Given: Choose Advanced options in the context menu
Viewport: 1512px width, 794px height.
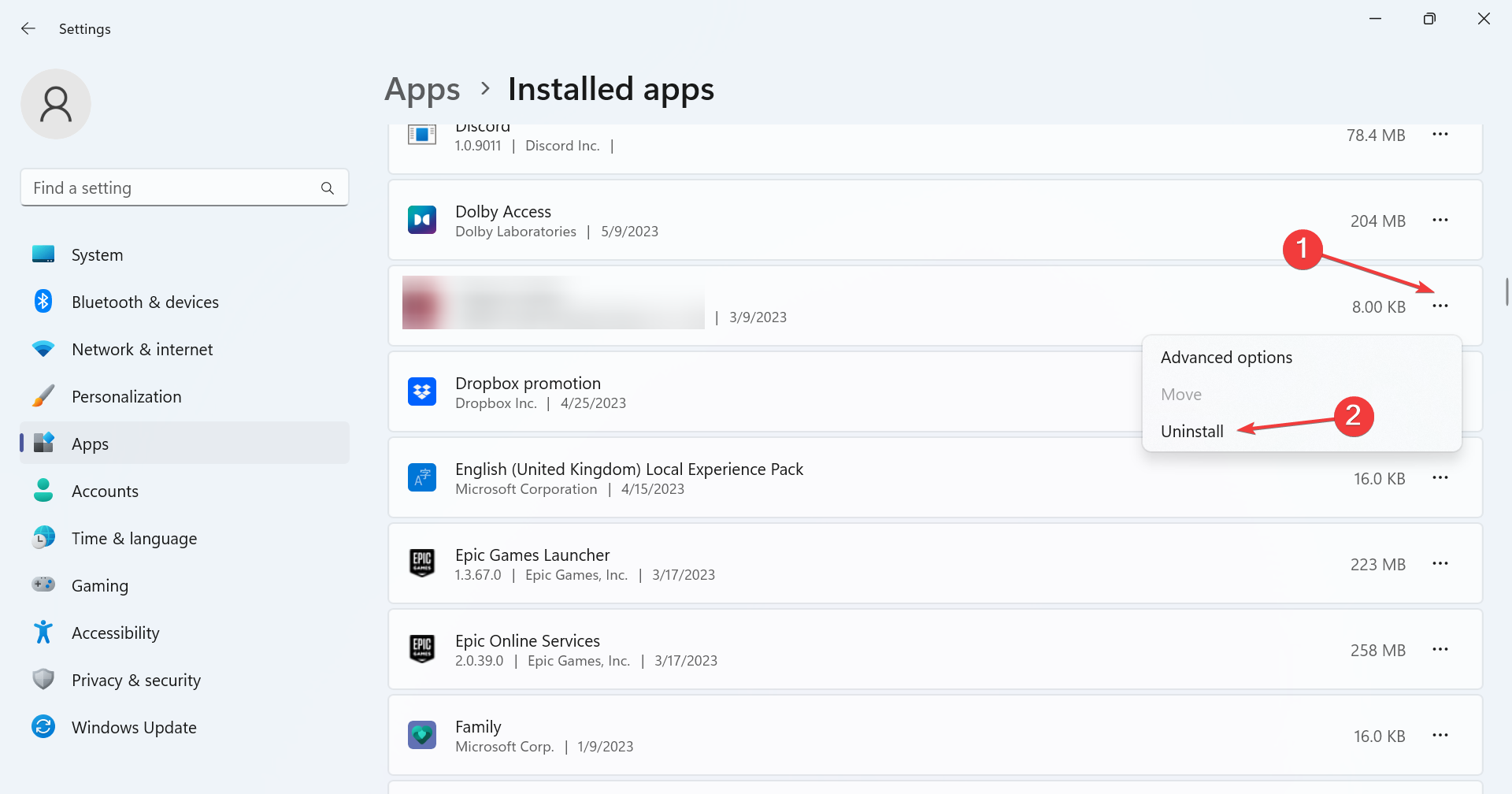Looking at the screenshot, I should (1302, 358).
